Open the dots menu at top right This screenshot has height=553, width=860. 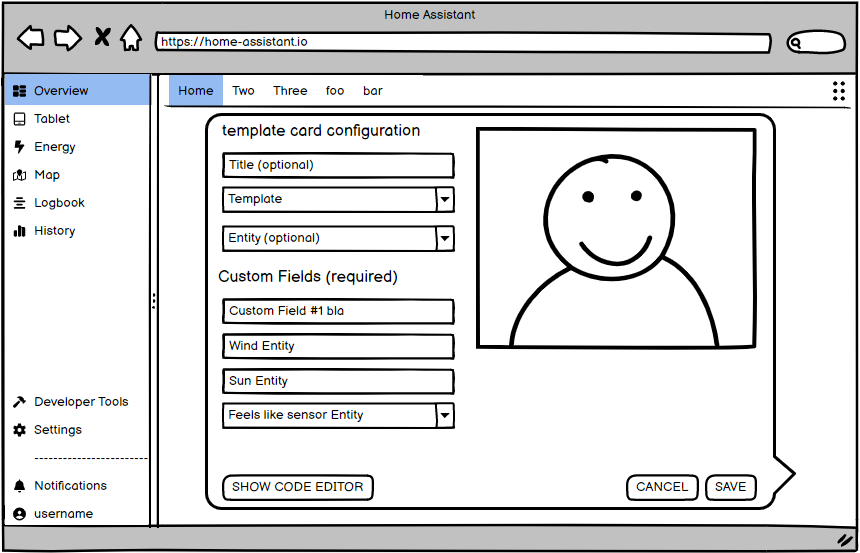click(839, 91)
